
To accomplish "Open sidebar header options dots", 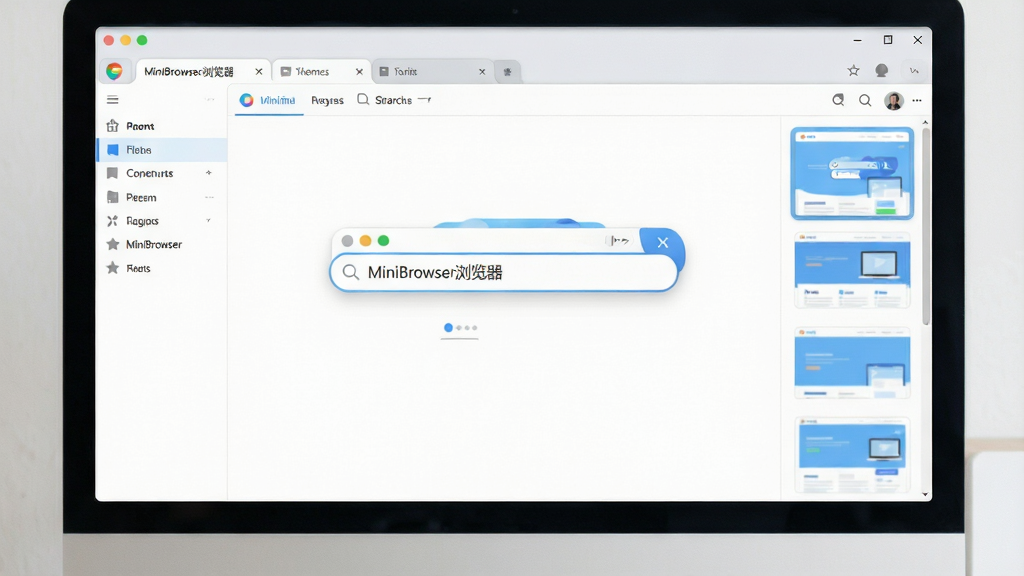I will (x=210, y=100).
